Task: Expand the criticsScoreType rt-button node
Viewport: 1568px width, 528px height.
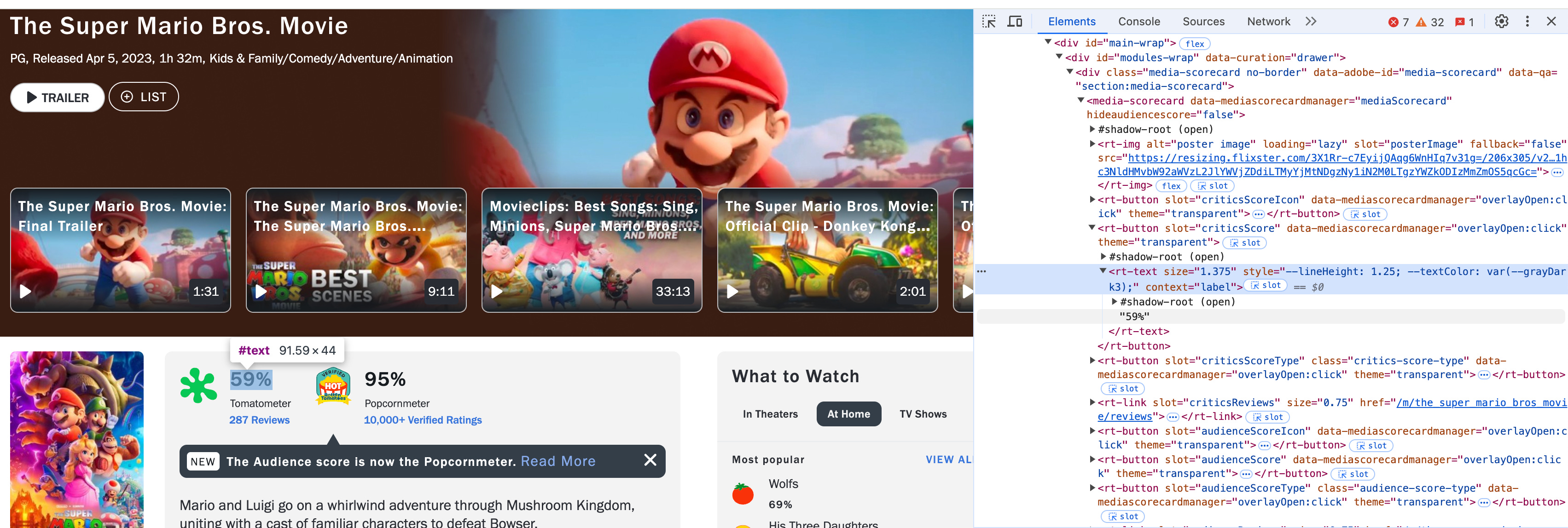Action: 1092,361
